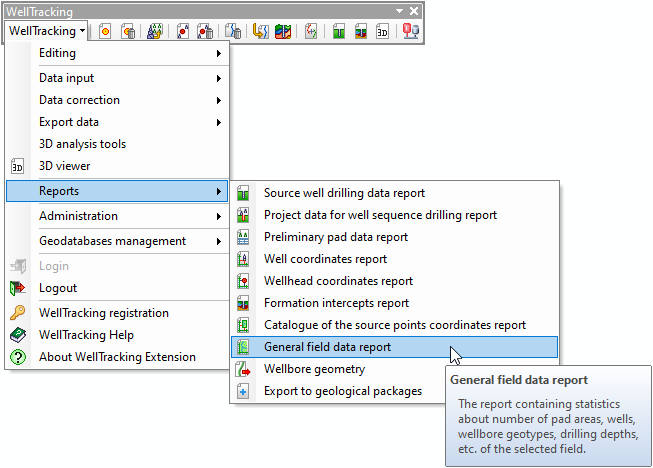Click the colorful geological layers toolbar icon
Screen dimensions: 653x468
[283, 31]
